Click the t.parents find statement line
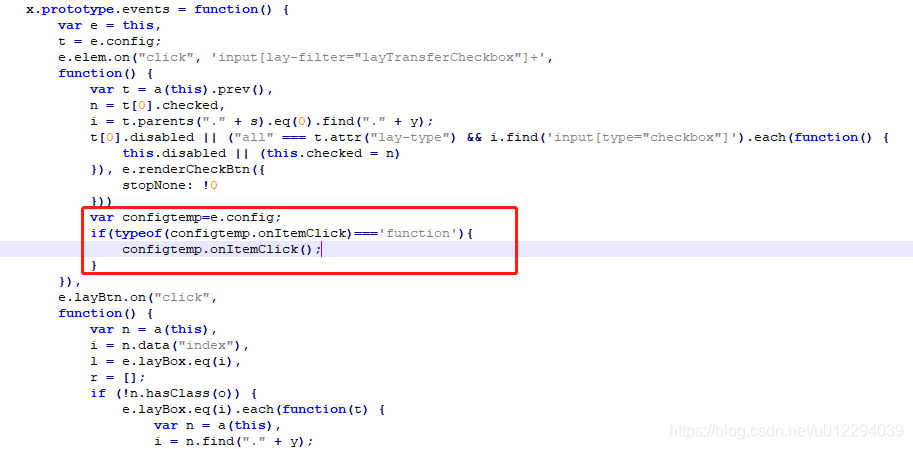The height and width of the screenshot is (449, 913). click(261, 121)
